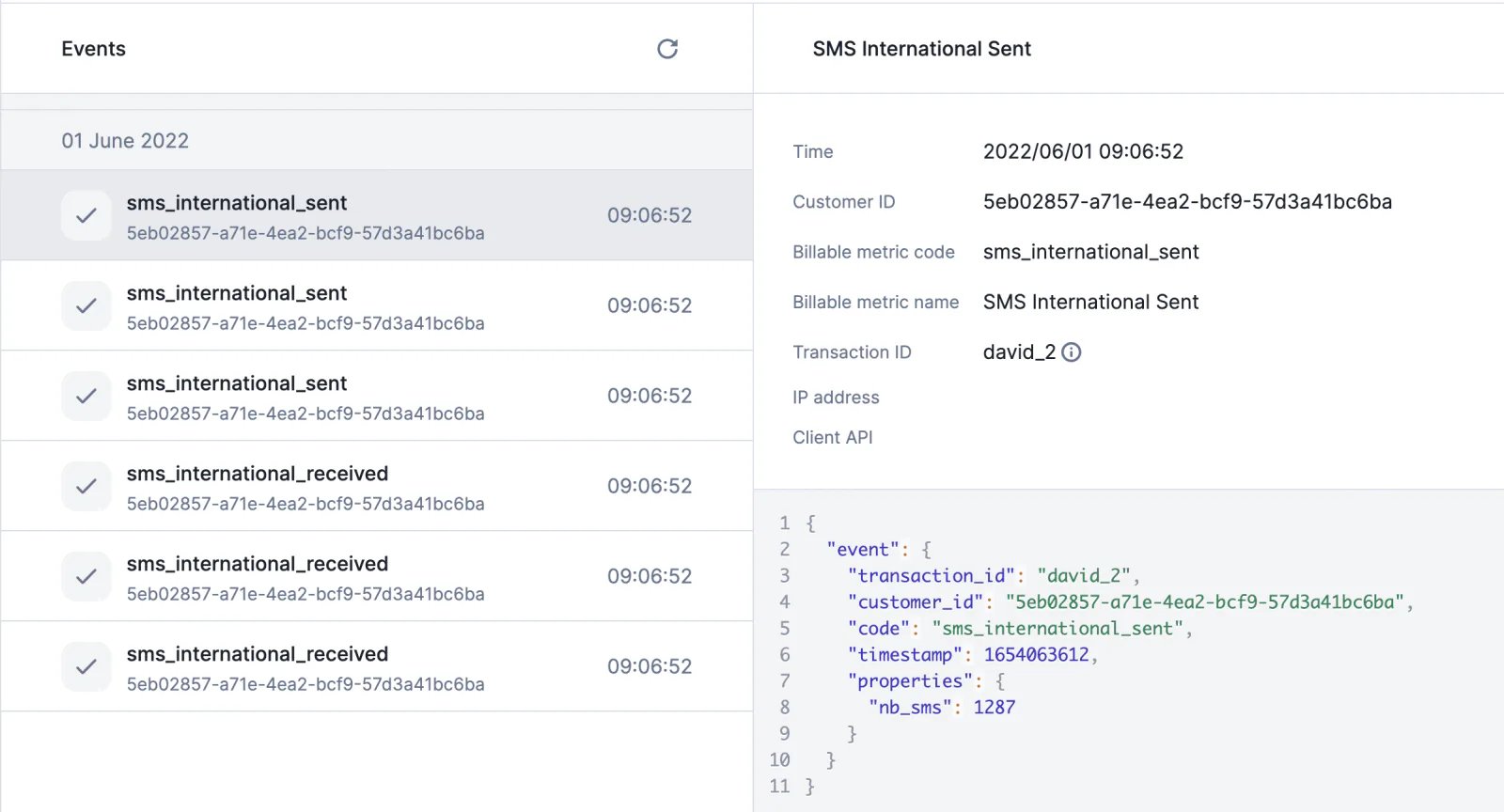Image resolution: width=1504 pixels, height=812 pixels.
Task: Click the sms_international_sent billable metric code
Action: [1090, 252]
